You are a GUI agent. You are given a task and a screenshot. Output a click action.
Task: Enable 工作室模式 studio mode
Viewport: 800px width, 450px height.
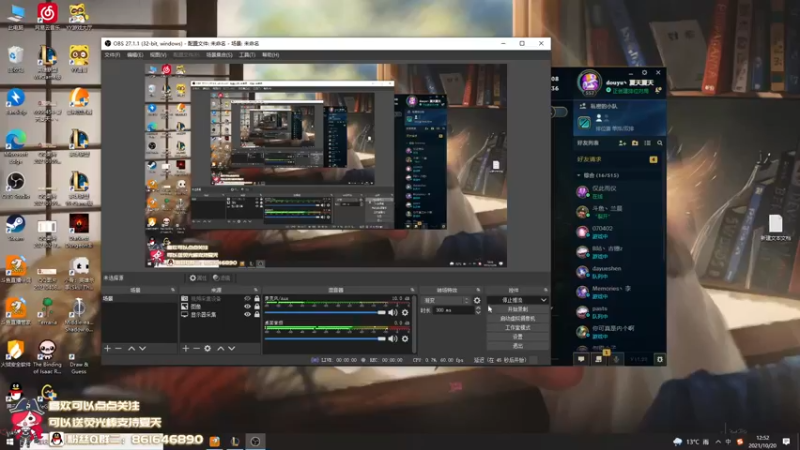(518, 328)
